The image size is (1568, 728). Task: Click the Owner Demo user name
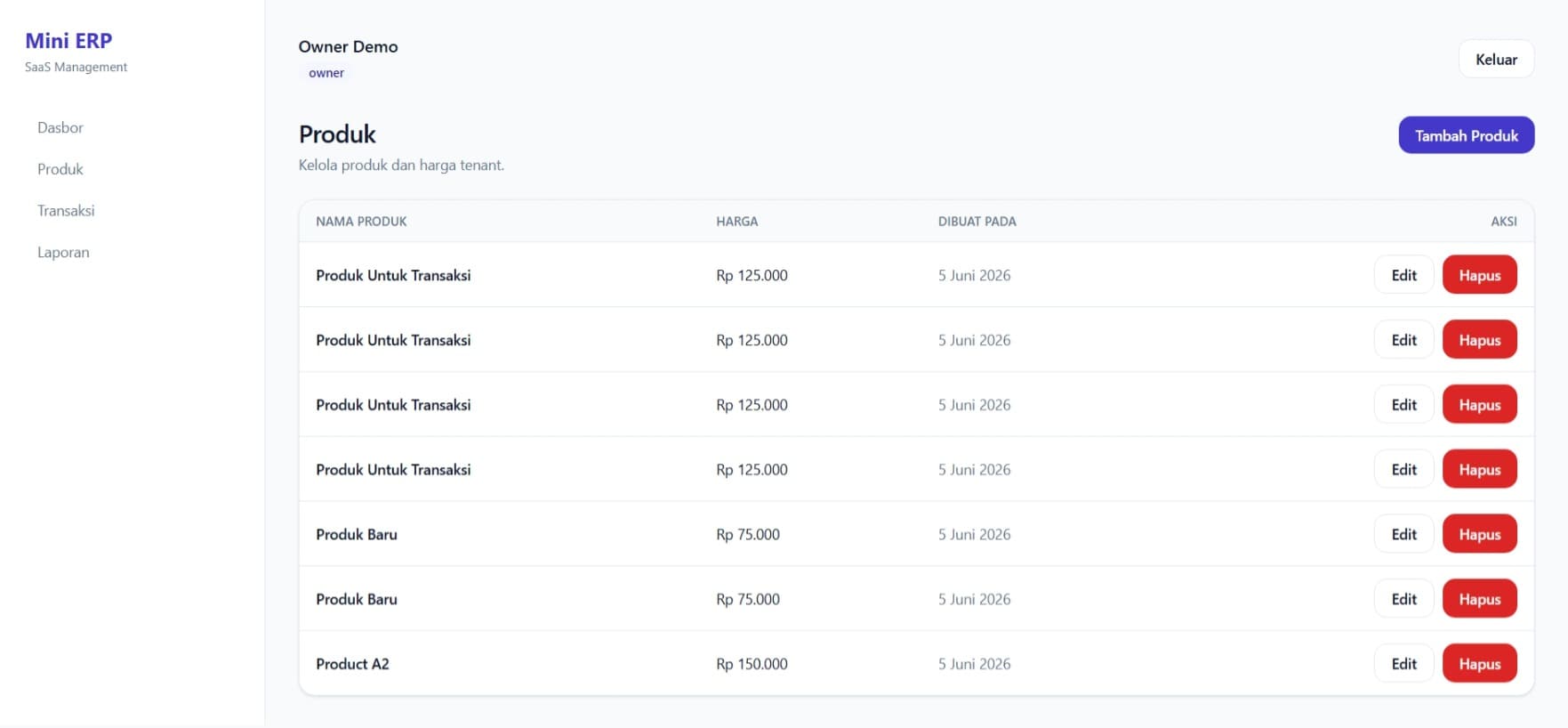[348, 46]
